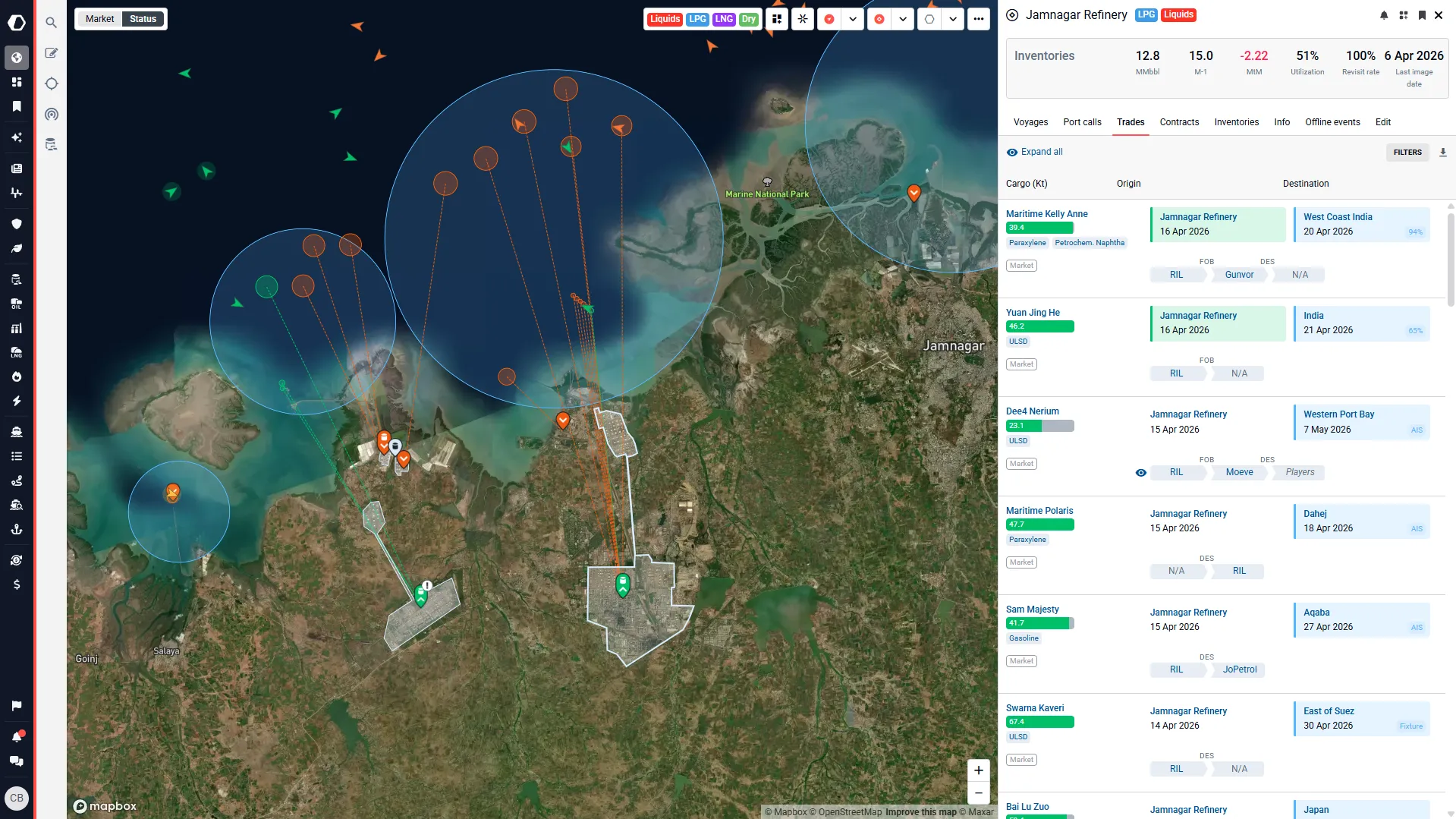Open notifications bell in the sidebar

click(x=17, y=737)
